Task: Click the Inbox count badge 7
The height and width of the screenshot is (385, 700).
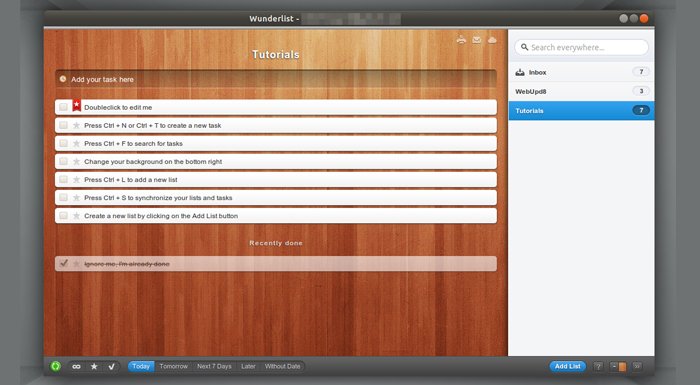Action: click(641, 72)
